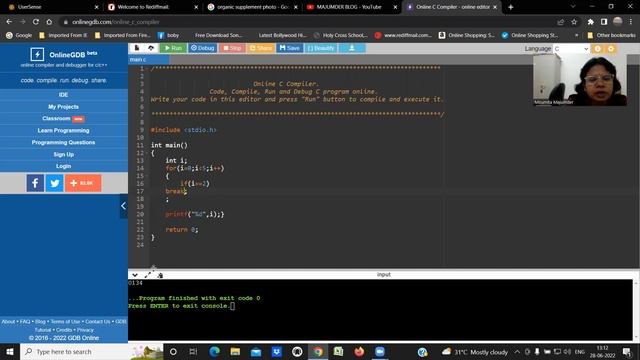Open Classroom in the sidebar
This screenshot has width=640, height=360.
[x=64, y=118]
